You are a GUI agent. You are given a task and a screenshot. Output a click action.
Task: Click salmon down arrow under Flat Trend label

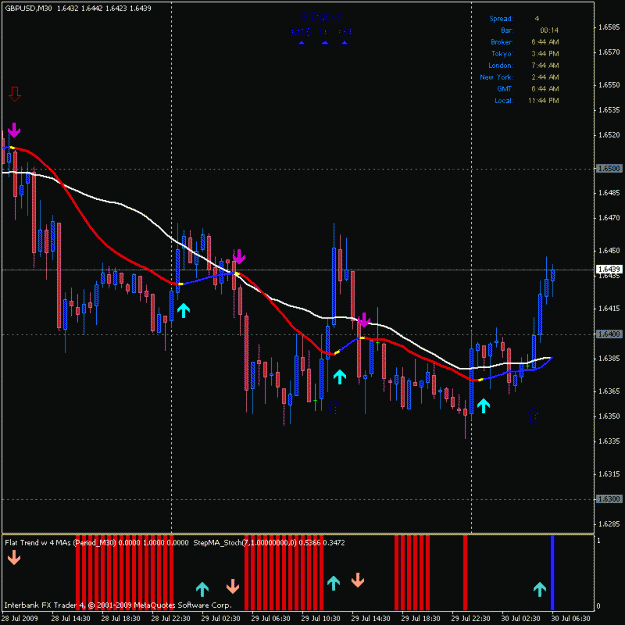click(x=14, y=557)
